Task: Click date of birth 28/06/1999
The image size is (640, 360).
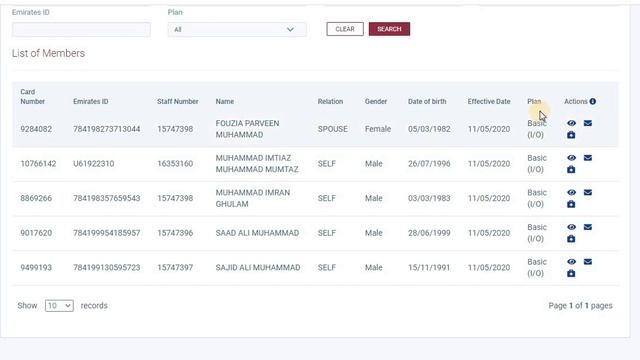Action: tap(429, 233)
